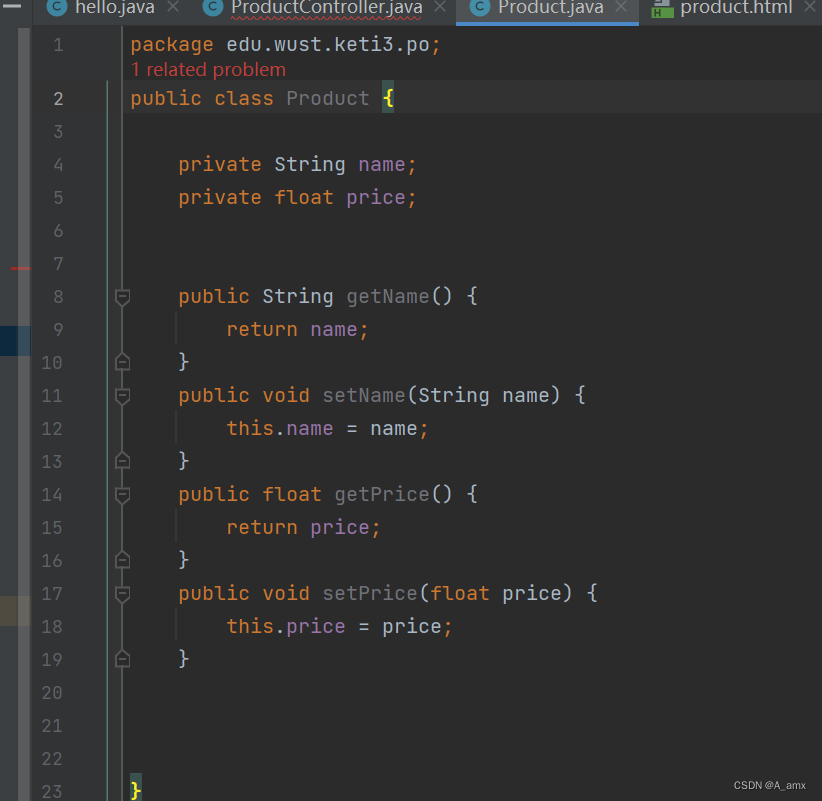This screenshot has width=822, height=801.
Task: Close the hello.java tab
Action: pyautogui.click(x=173, y=7)
